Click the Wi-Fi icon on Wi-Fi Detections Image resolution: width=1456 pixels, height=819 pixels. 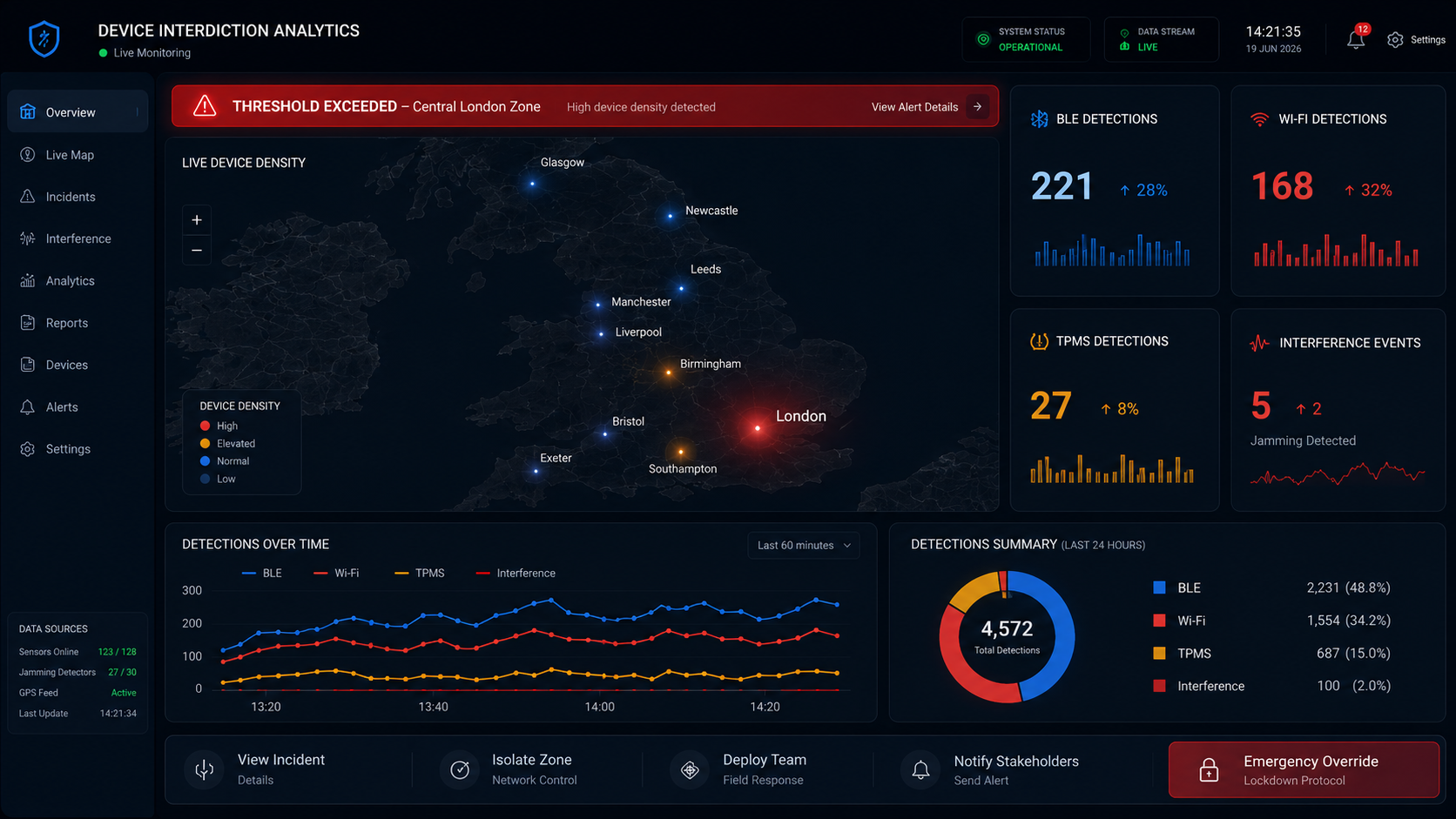[x=1259, y=119]
